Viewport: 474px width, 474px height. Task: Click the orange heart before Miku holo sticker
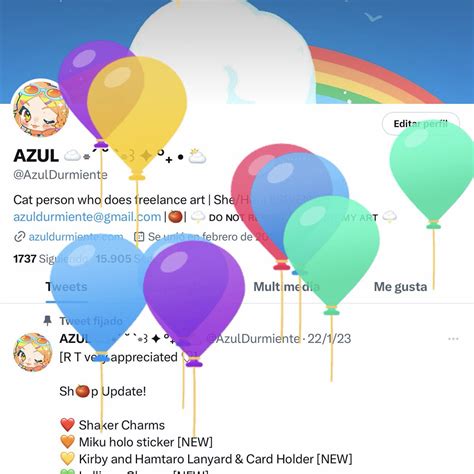tap(67, 442)
